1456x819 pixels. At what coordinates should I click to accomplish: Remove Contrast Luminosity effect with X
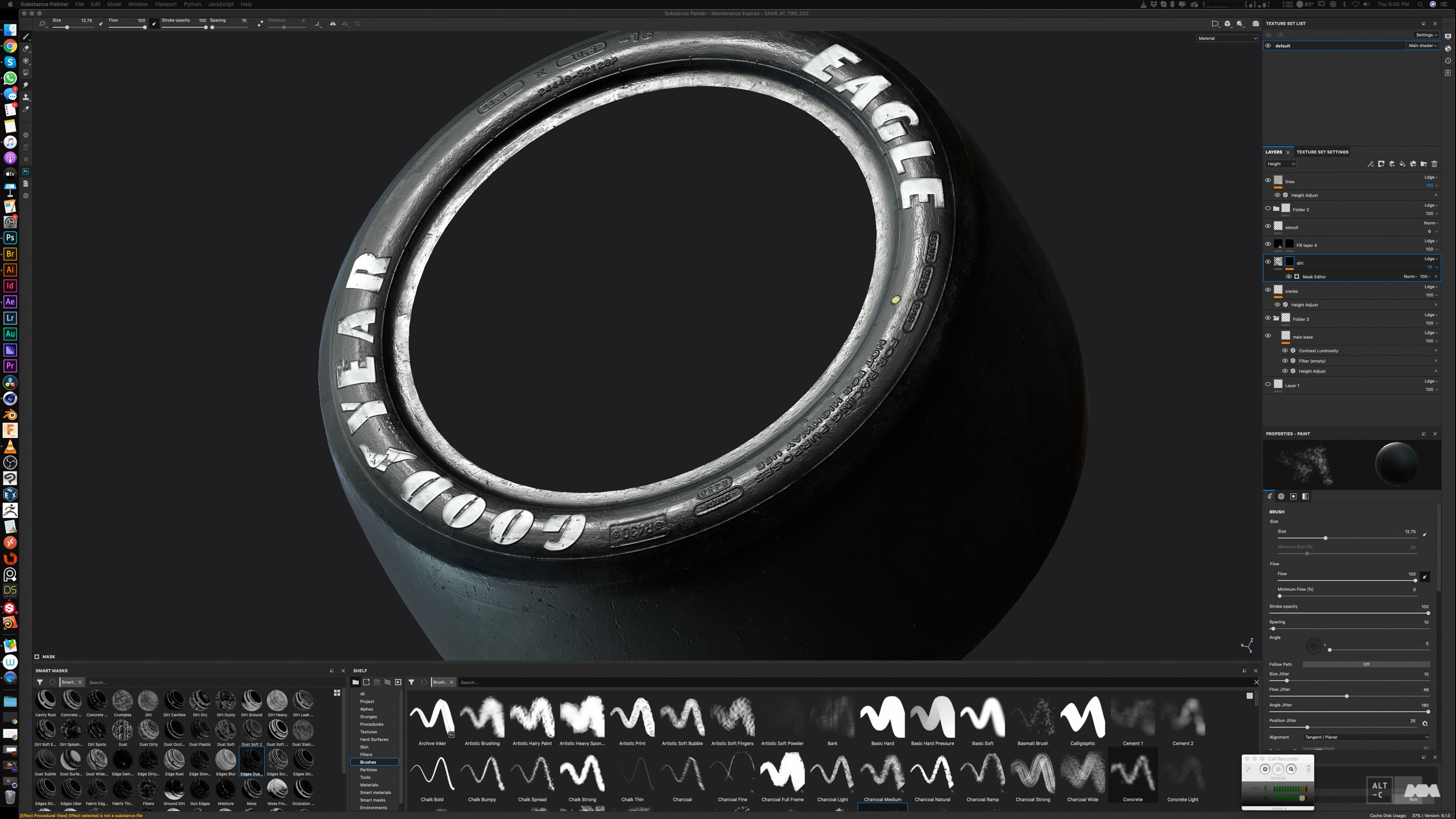[1436, 351]
